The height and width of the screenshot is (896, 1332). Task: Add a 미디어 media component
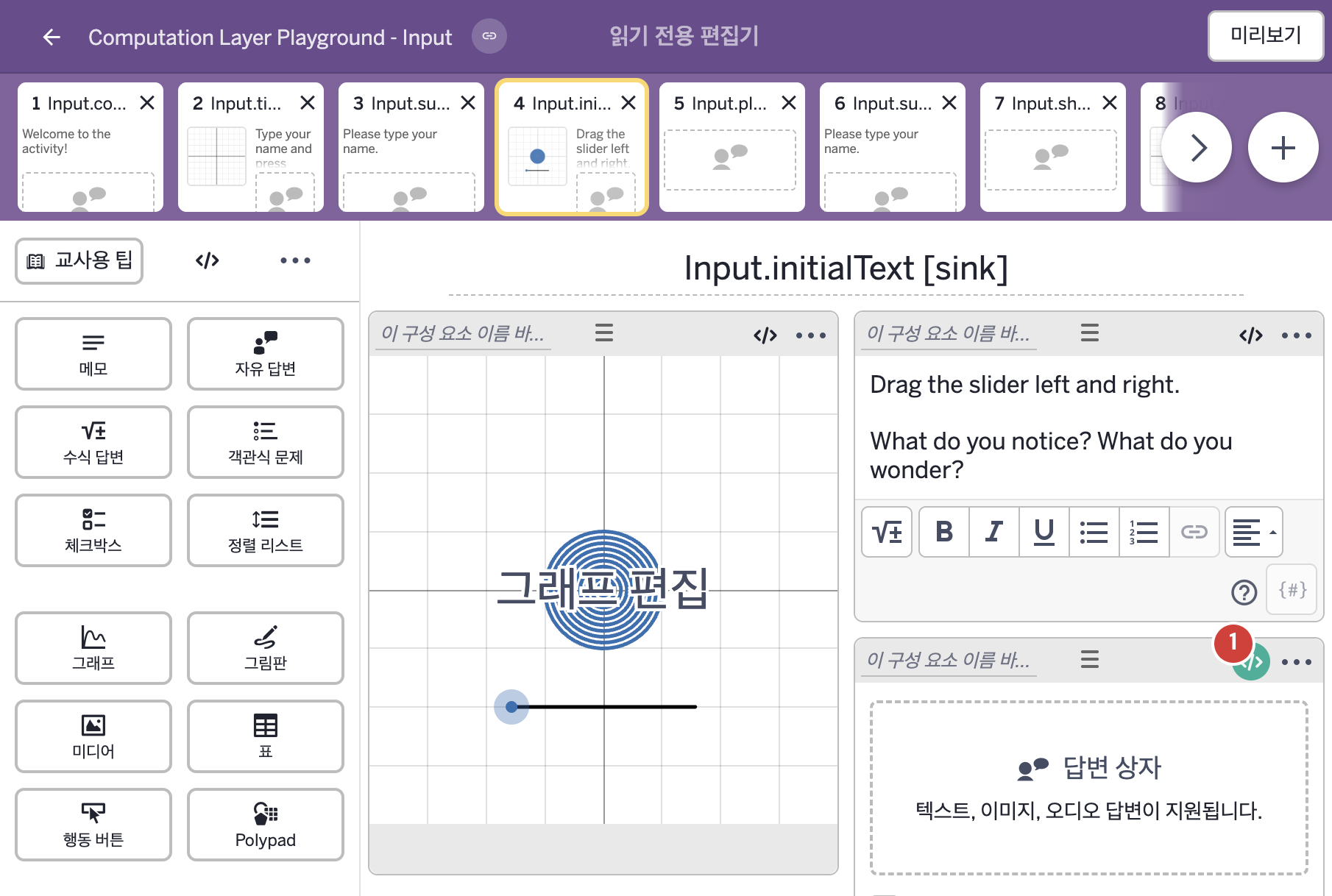(x=93, y=736)
